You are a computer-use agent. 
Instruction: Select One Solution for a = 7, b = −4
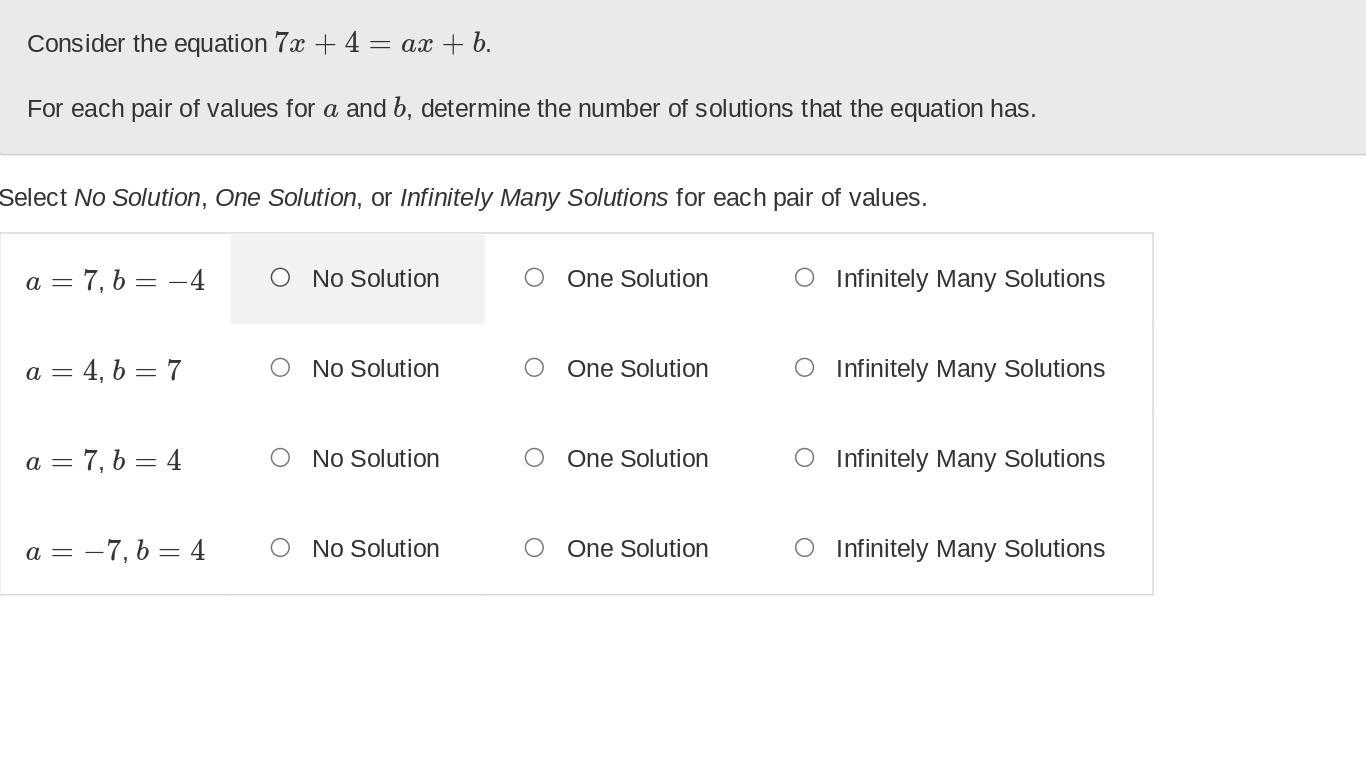(x=534, y=278)
